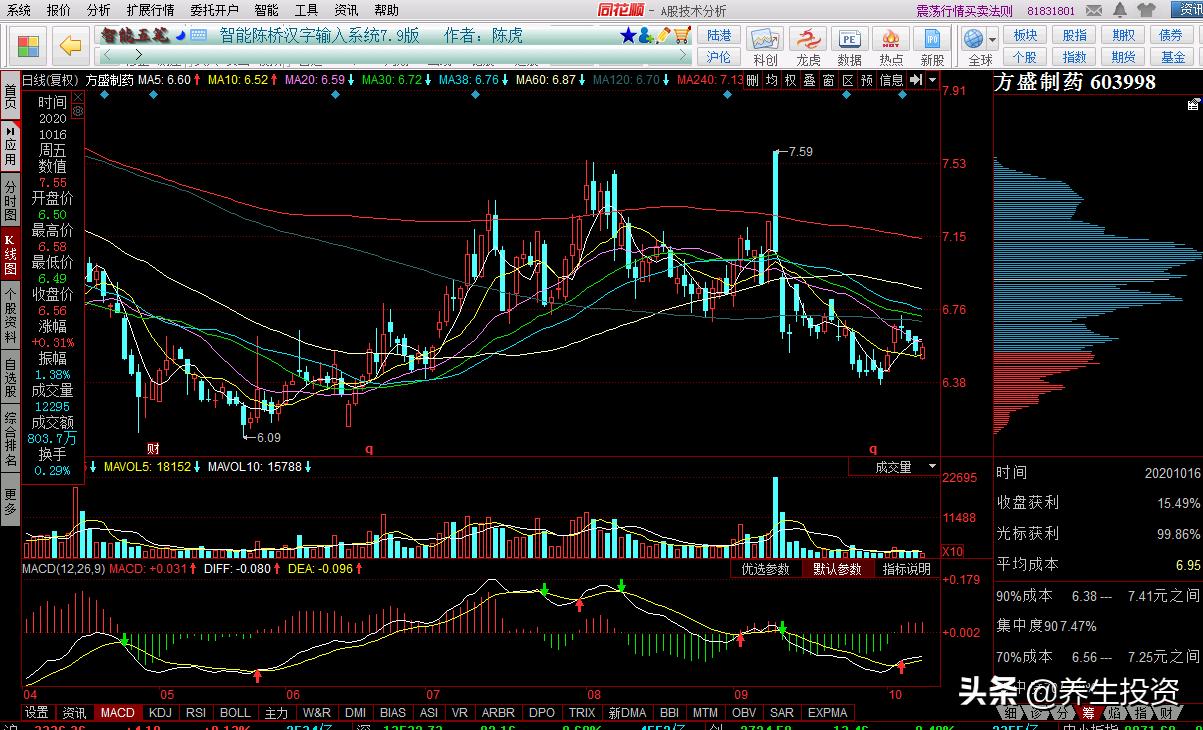Toggle the 均 moving average lines
The image size is (1203, 730).
coord(771,80)
